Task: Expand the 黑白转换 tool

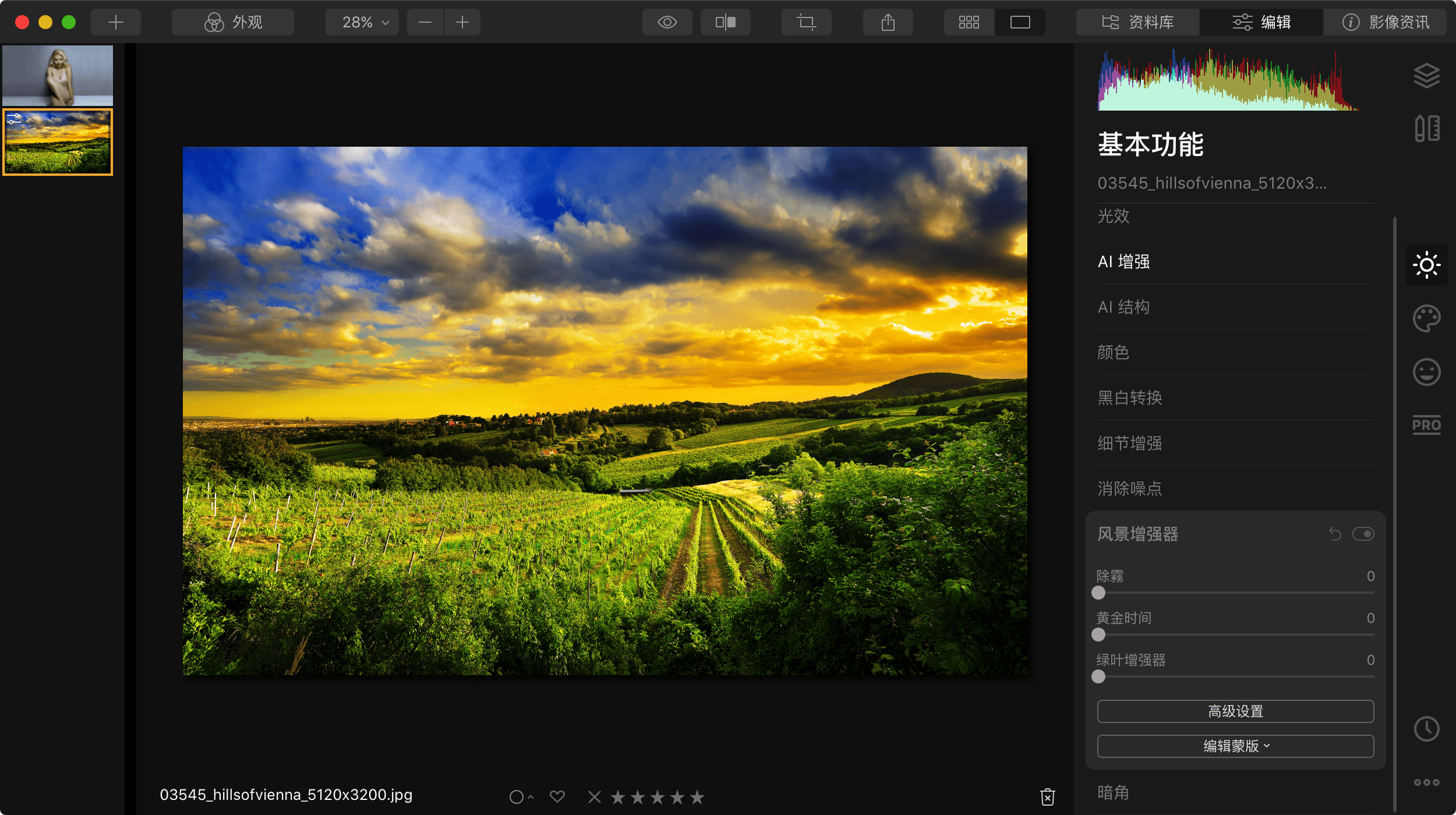Action: (x=1236, y=398)
